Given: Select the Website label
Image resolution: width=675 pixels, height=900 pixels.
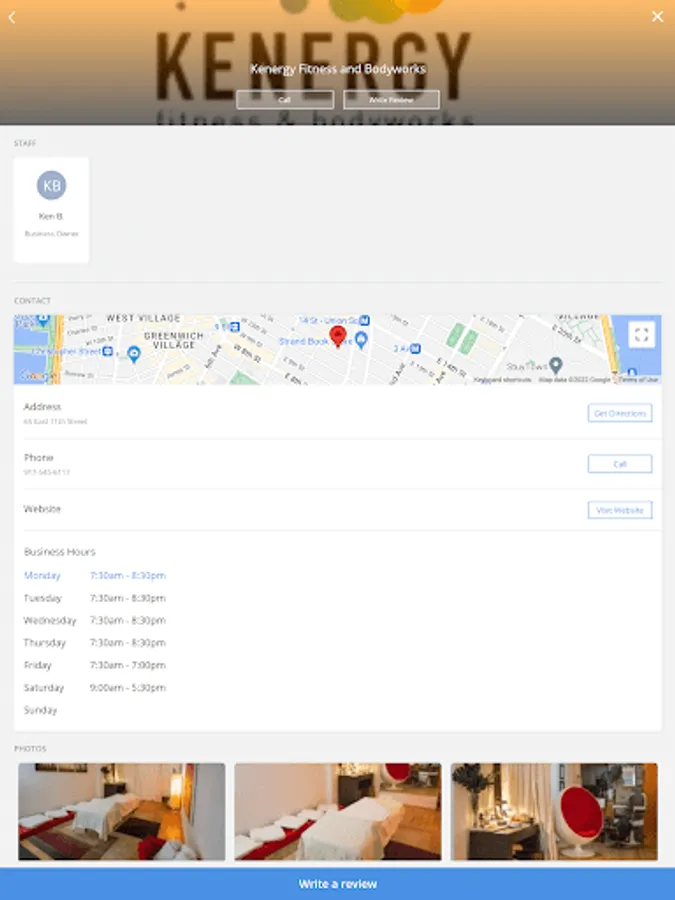Looking at the screenshot, I should tap(42, 509).
